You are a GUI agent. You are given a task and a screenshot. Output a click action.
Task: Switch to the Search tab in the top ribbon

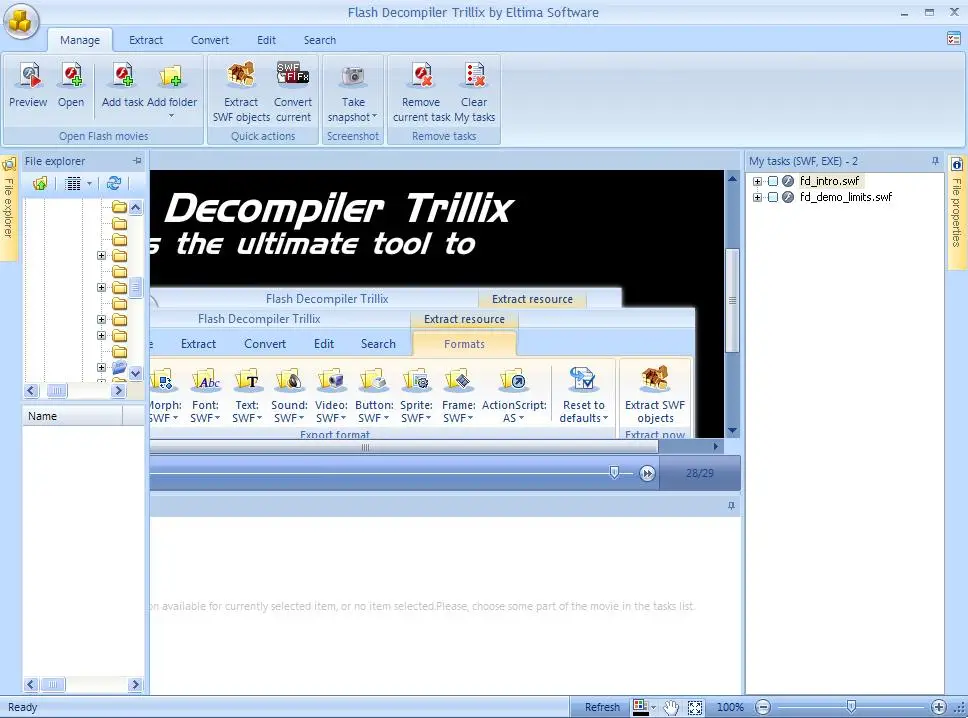click(320, 40)
